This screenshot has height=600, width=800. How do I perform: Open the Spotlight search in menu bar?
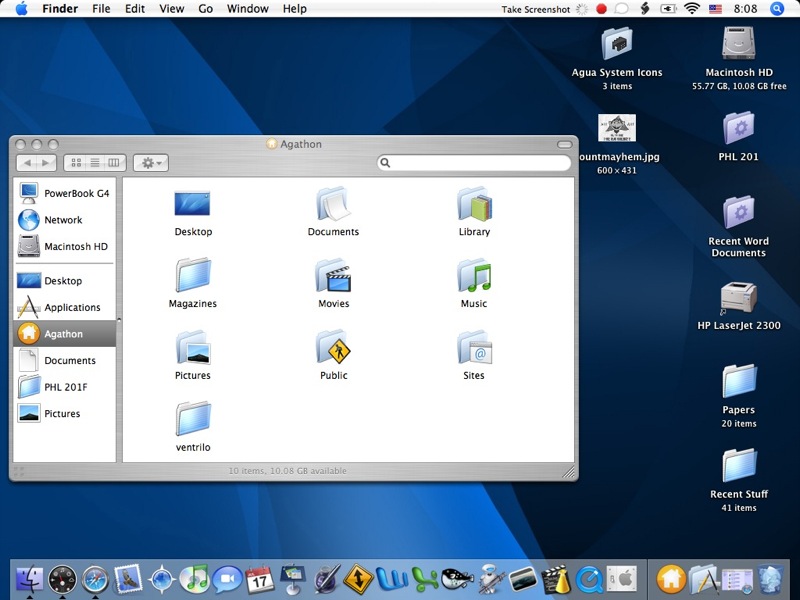tap(777, 9)
